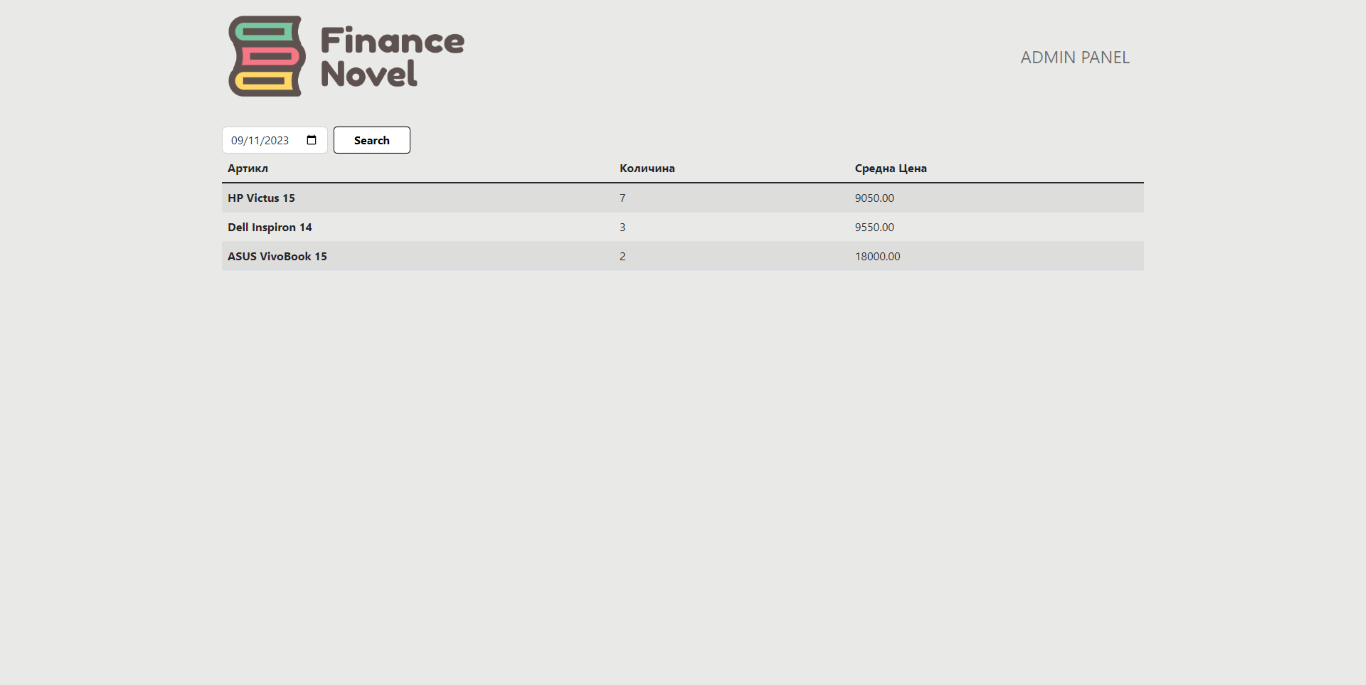The height and width of the screenshot is (685, 1366).
Task: Select the month segment "09" in date field
Action: 237,140
